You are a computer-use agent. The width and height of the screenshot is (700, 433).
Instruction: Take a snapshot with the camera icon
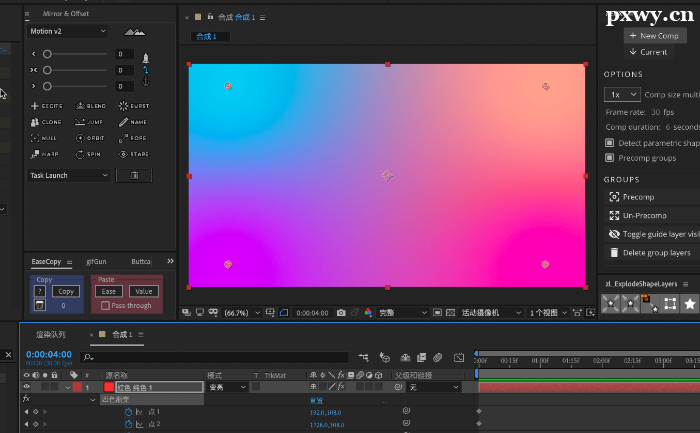coord(341,312)
